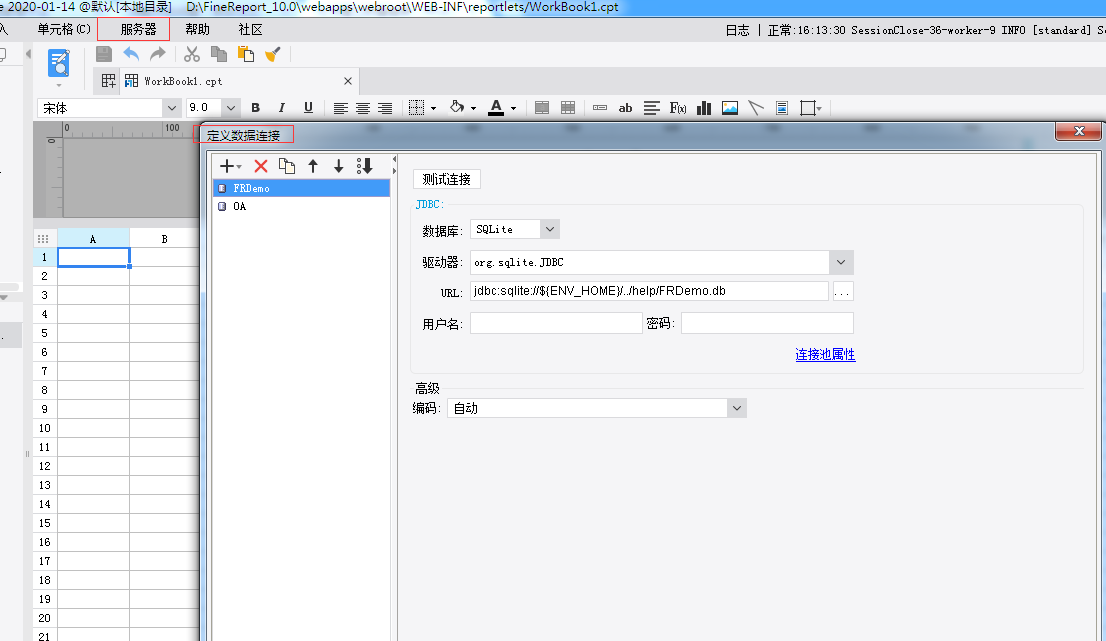
Task: Click the cut scissors icon
Action: (192, 54)
